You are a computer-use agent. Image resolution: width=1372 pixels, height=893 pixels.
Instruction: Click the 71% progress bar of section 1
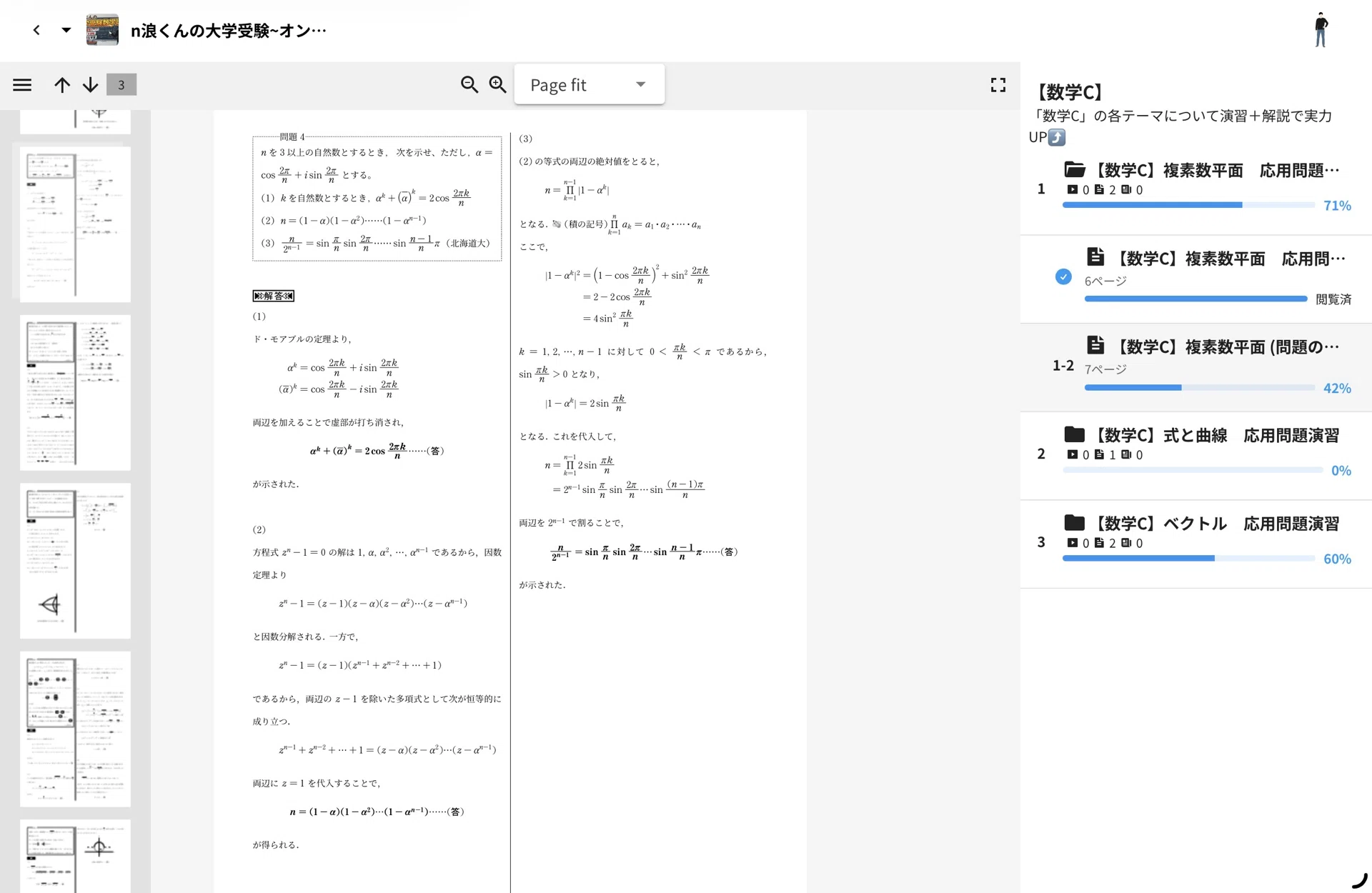tap(1188, 205)
